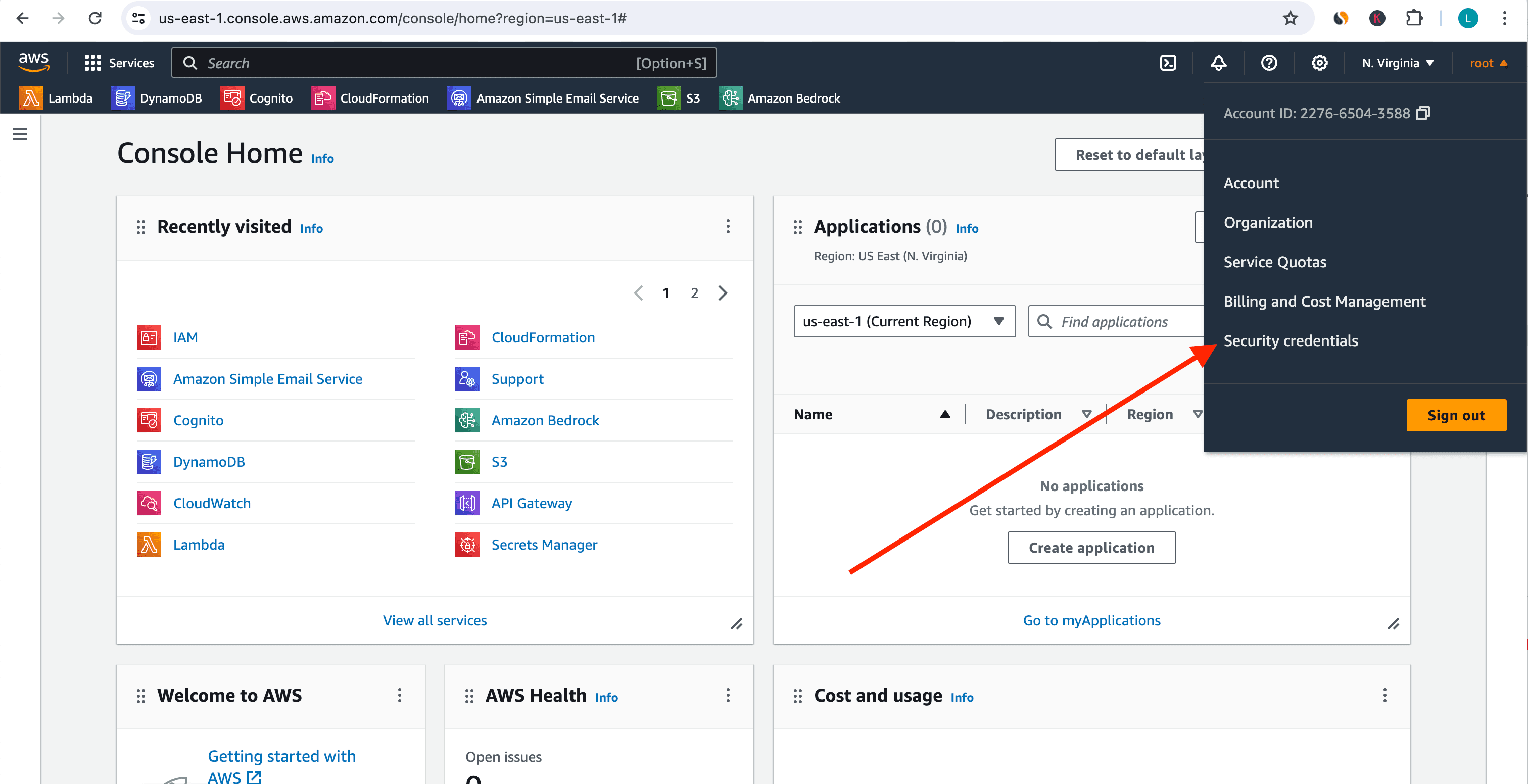Open the Services grid menu

pos(119,63)
